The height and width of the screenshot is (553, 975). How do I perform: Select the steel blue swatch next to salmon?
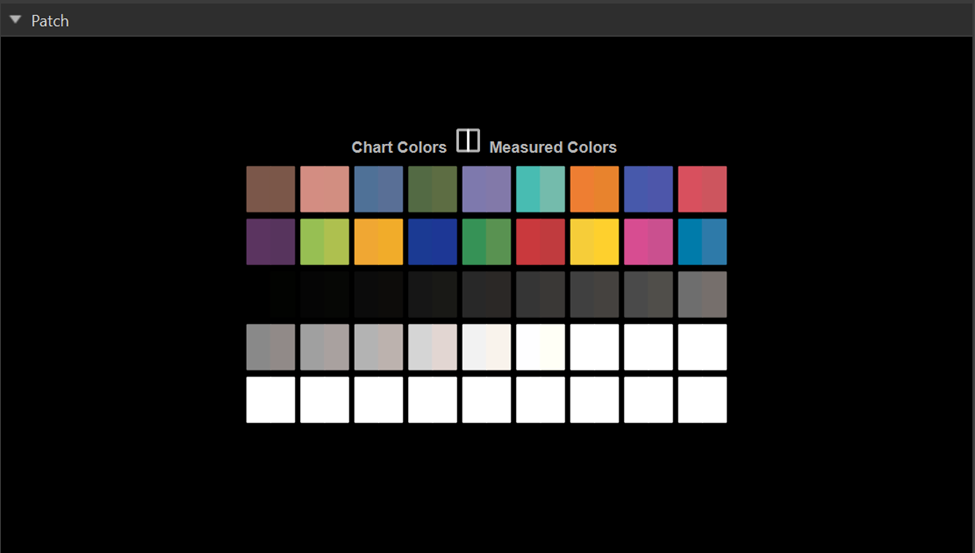(x=379, y=189)
